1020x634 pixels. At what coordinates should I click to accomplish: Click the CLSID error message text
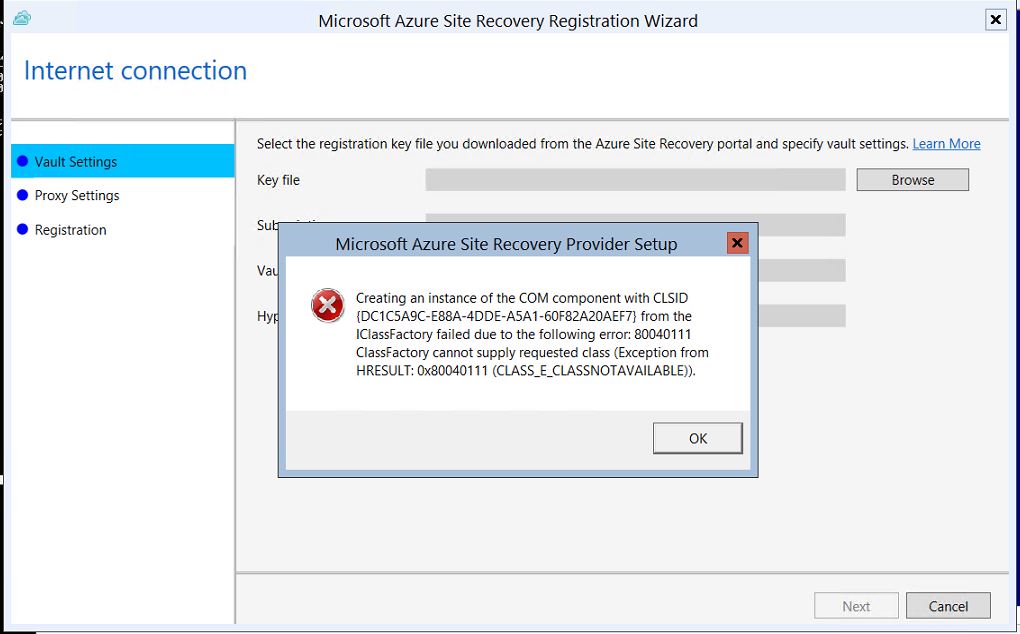tap(532, 334)
